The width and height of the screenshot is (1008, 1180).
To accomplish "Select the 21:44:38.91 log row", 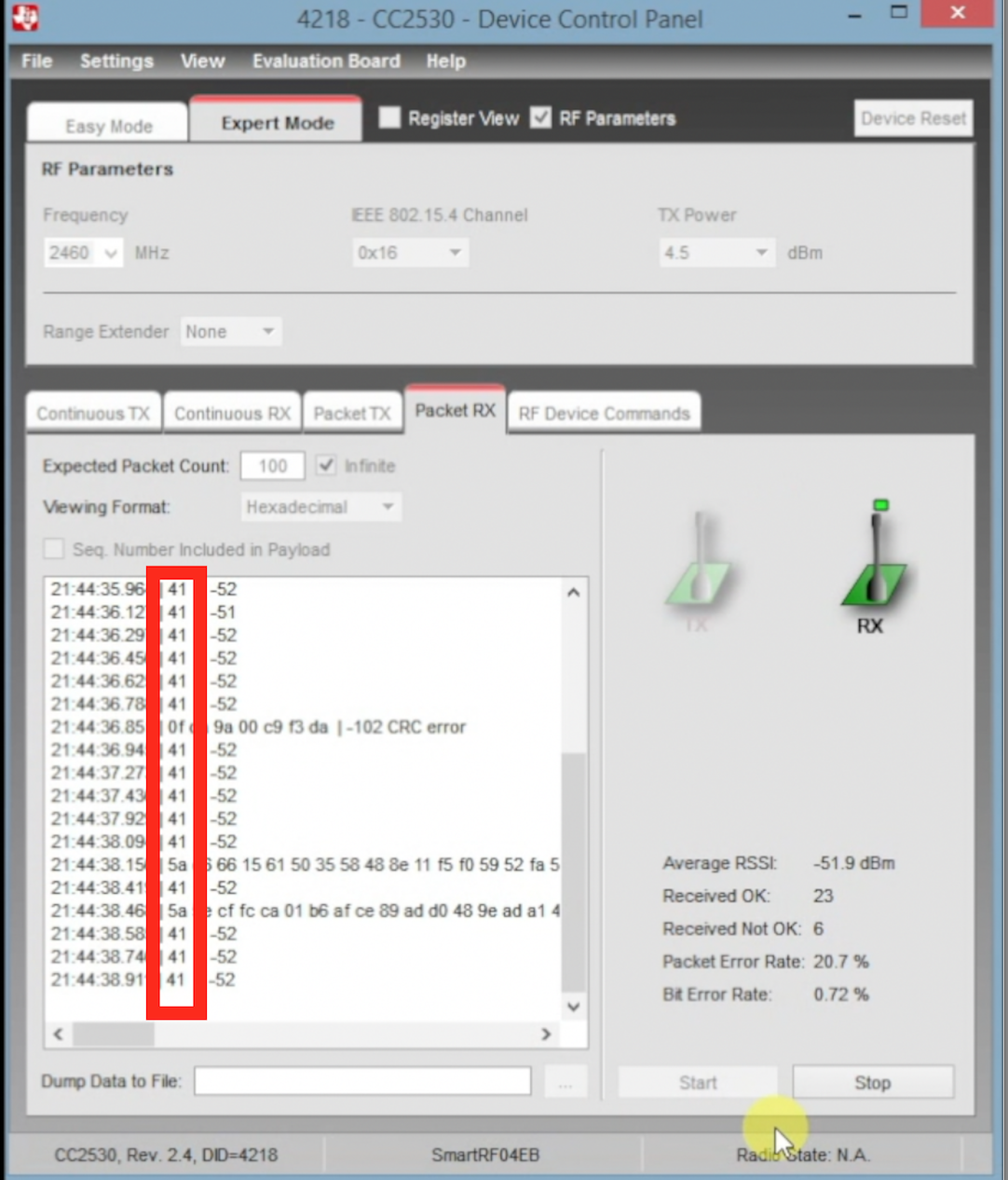I will tap(304, 980).
